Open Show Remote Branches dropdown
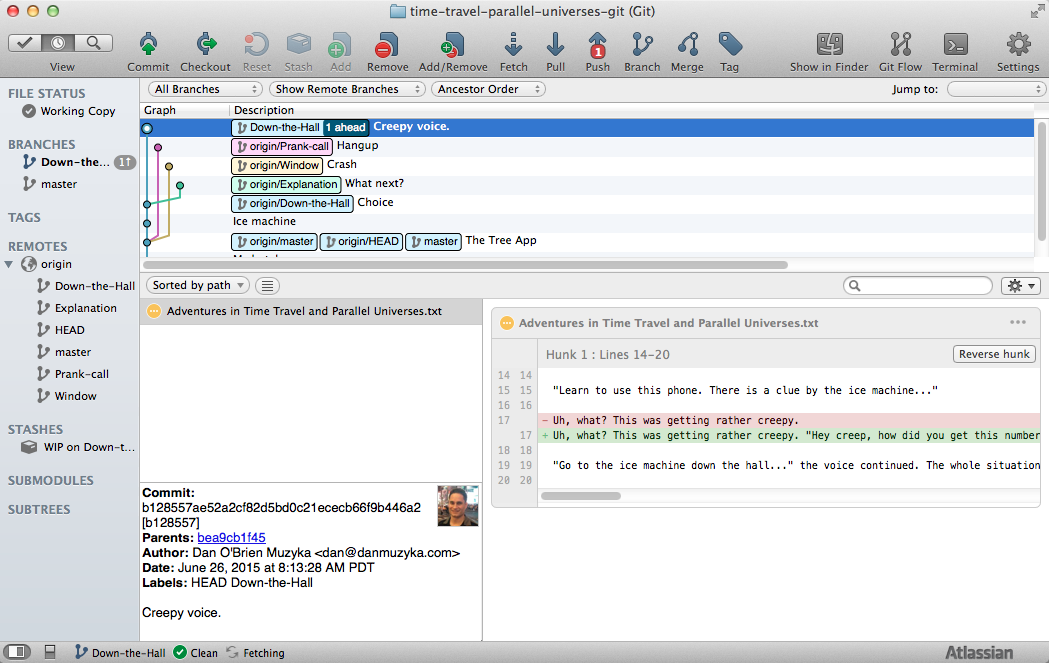Viewport: 1049px width, 663px height. [x=347, y=89]
